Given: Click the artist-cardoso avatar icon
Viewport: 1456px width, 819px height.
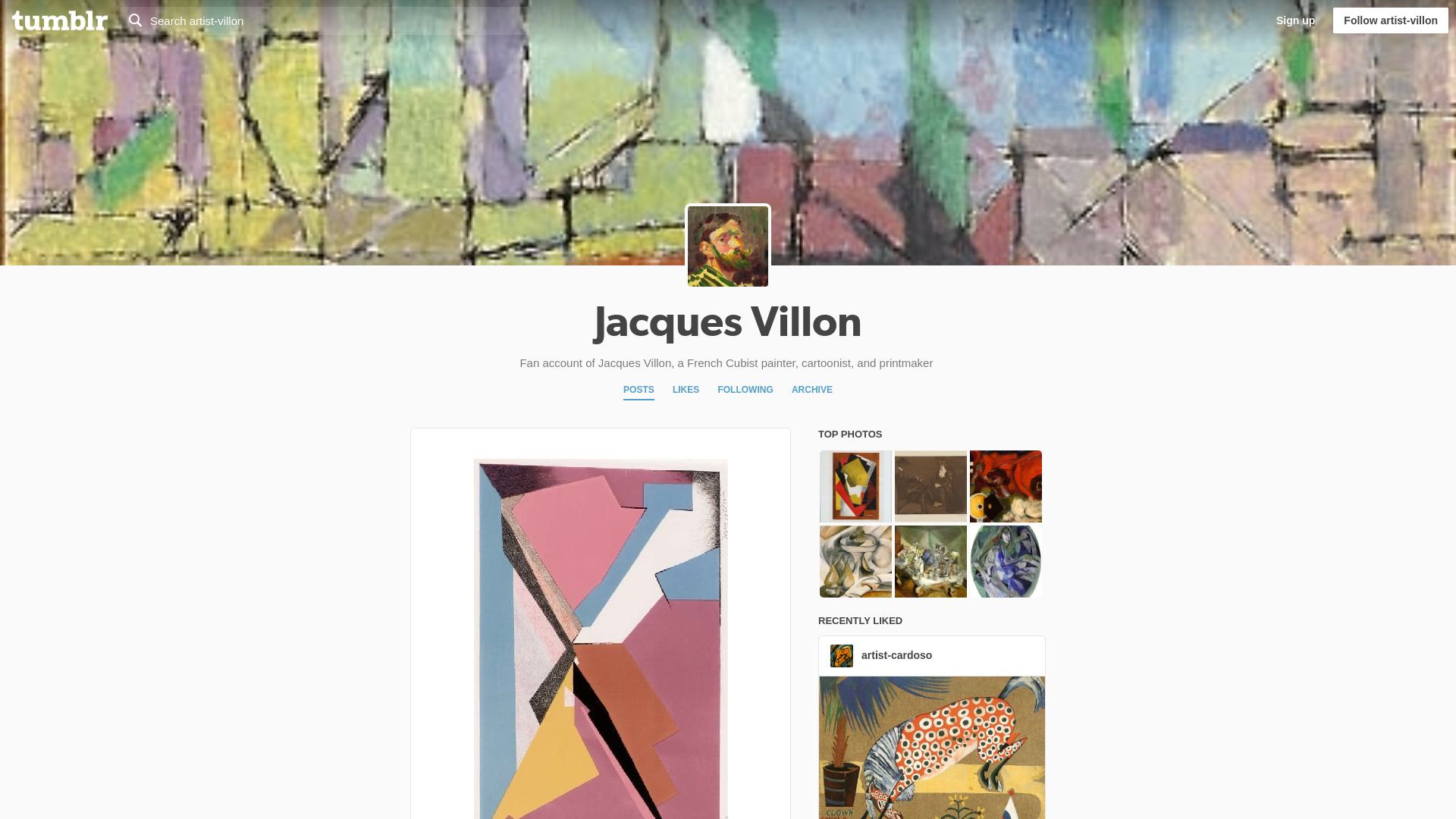Looking at the screenshot, I should click(x=842, y=656).
